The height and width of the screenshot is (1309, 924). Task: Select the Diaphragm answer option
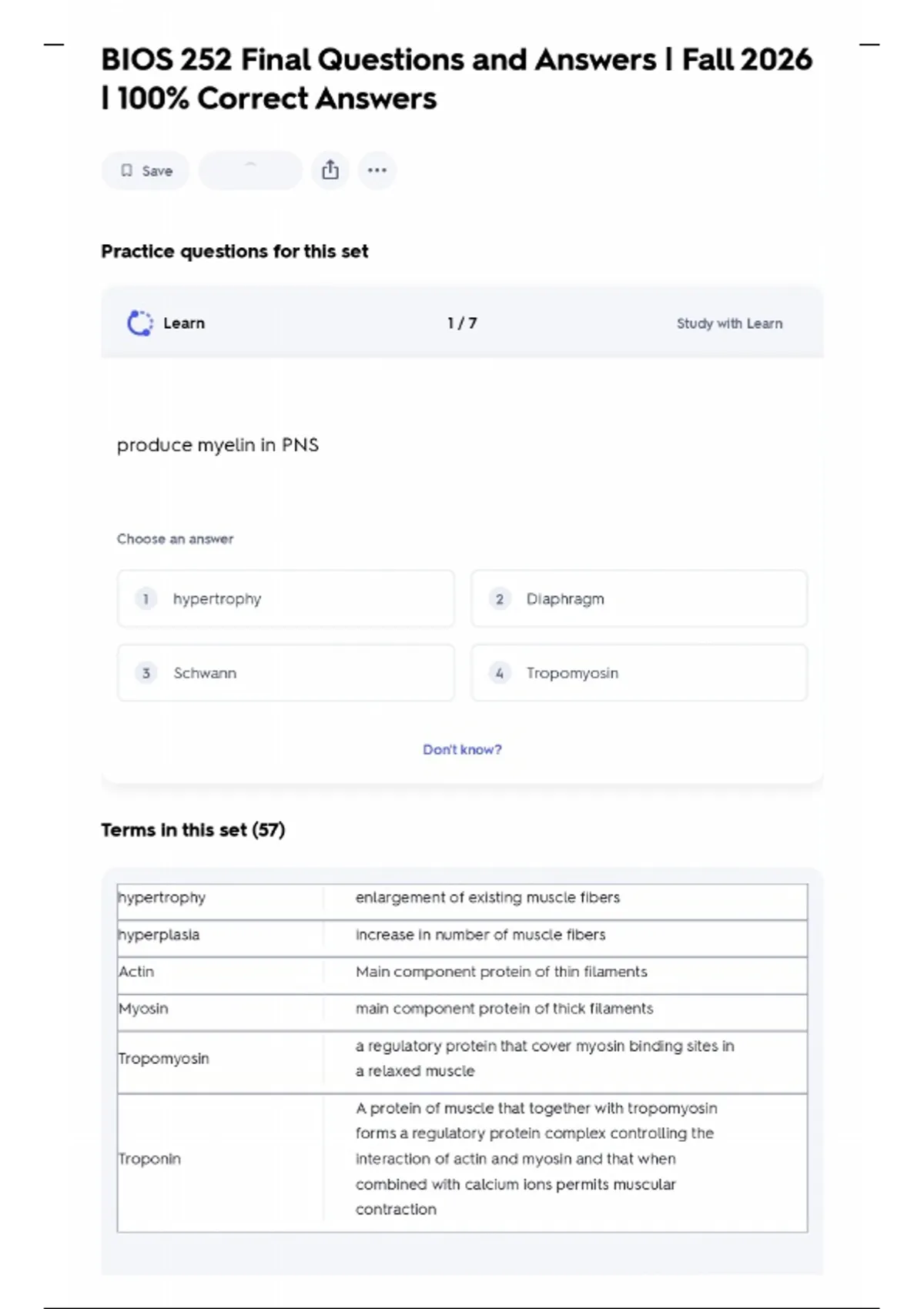click(639, 599)
